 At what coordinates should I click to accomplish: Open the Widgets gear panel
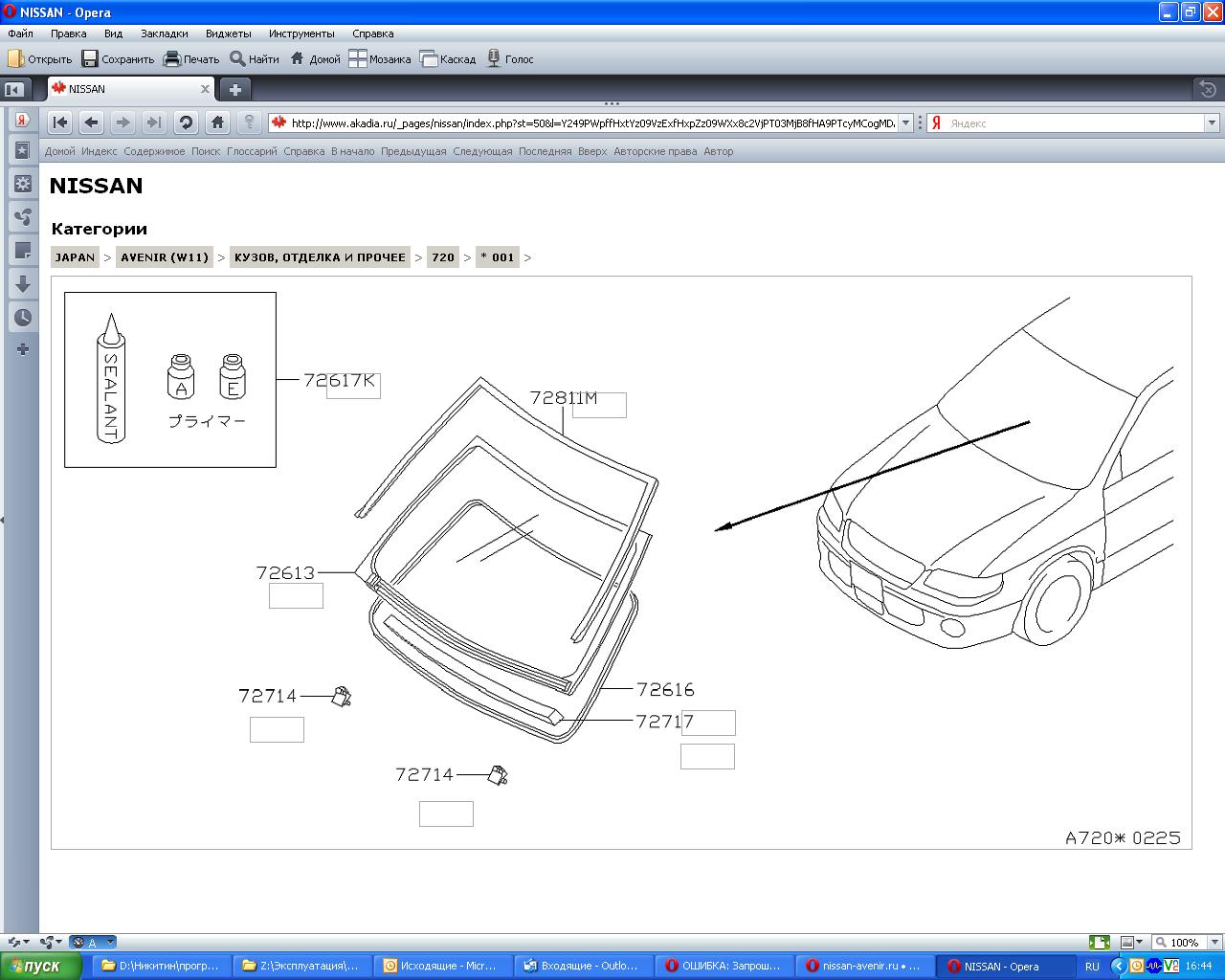click(23, 184)
